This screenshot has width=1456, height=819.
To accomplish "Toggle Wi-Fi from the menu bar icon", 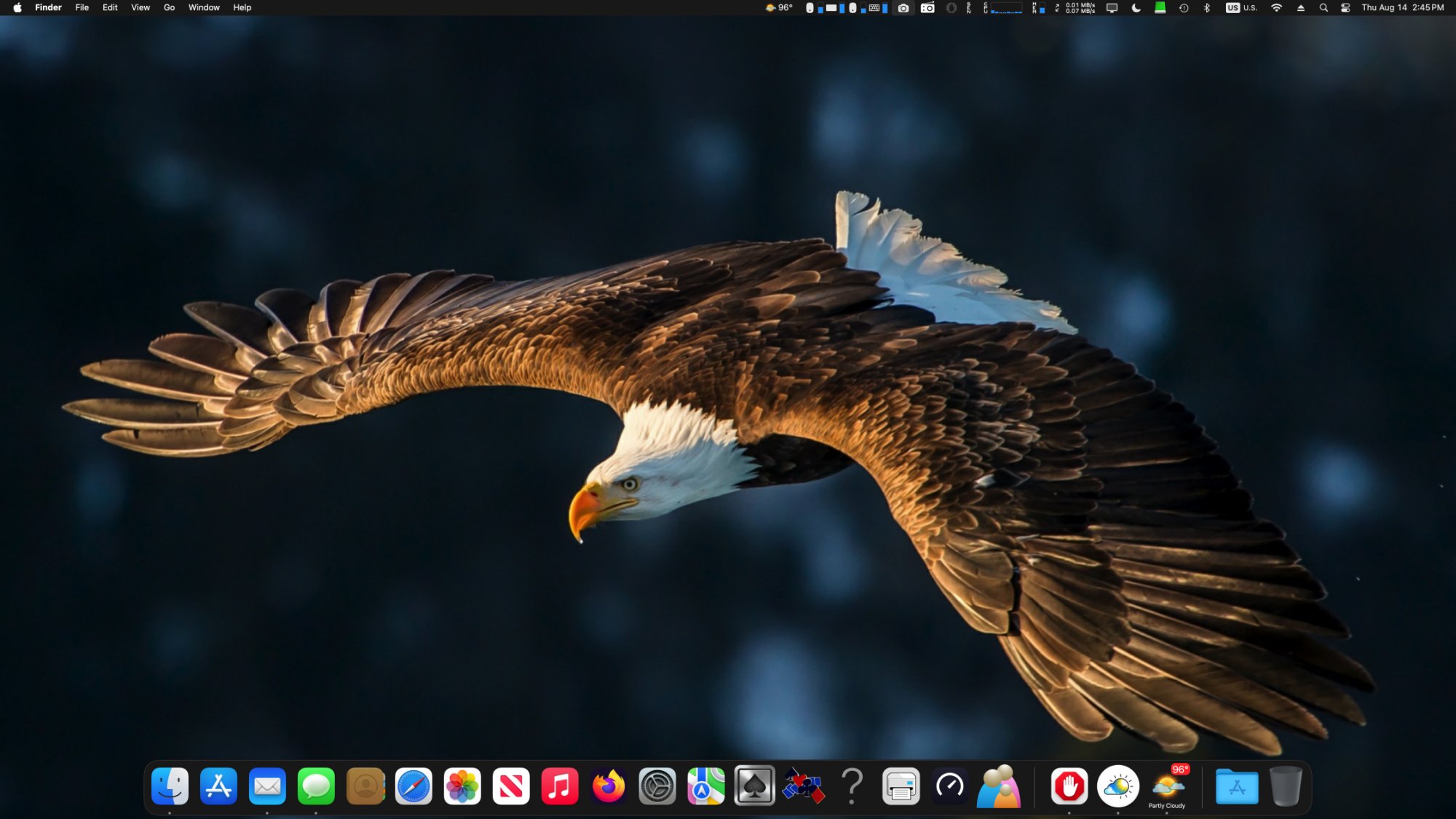I will pos(1276,8).
